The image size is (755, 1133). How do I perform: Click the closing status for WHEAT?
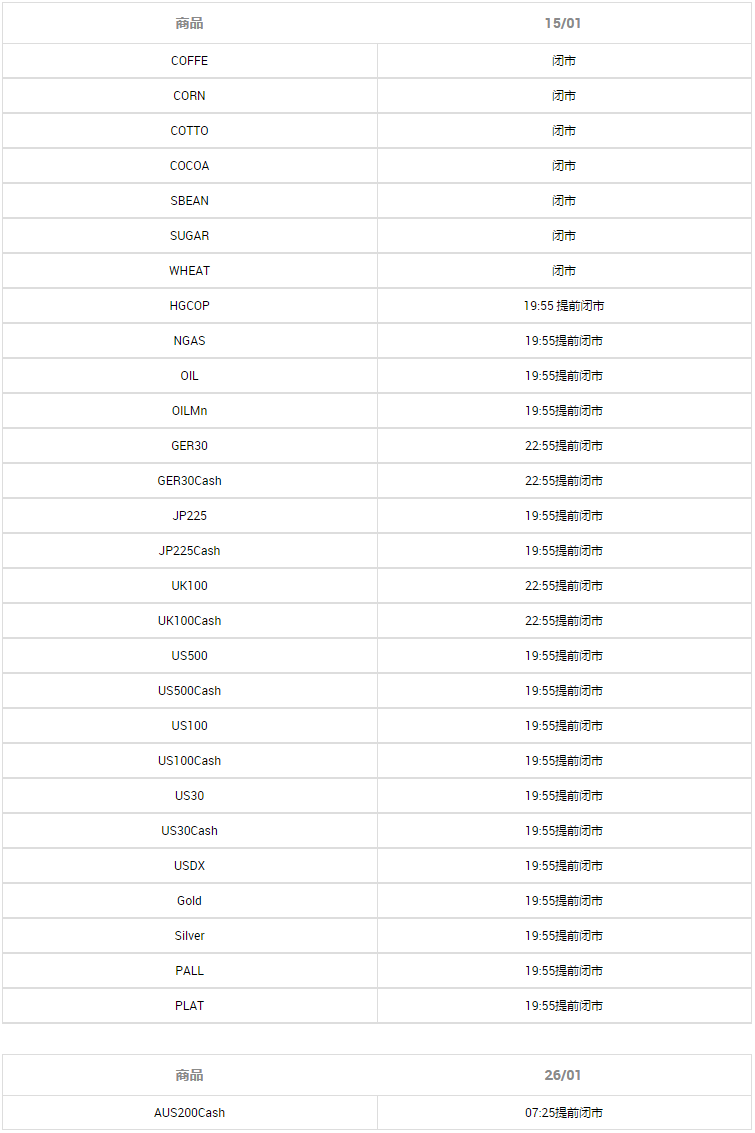click(x=563, y=271)
